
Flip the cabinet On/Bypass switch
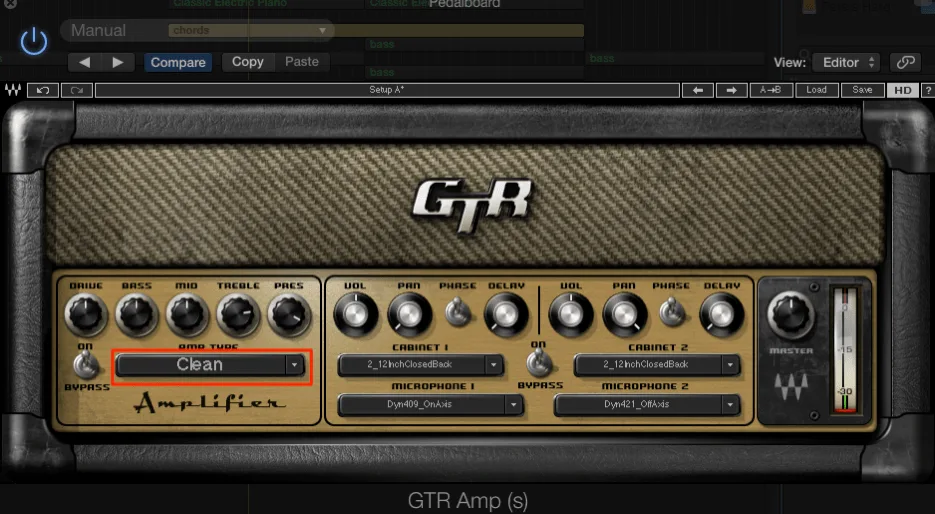(x=539, y=363)
